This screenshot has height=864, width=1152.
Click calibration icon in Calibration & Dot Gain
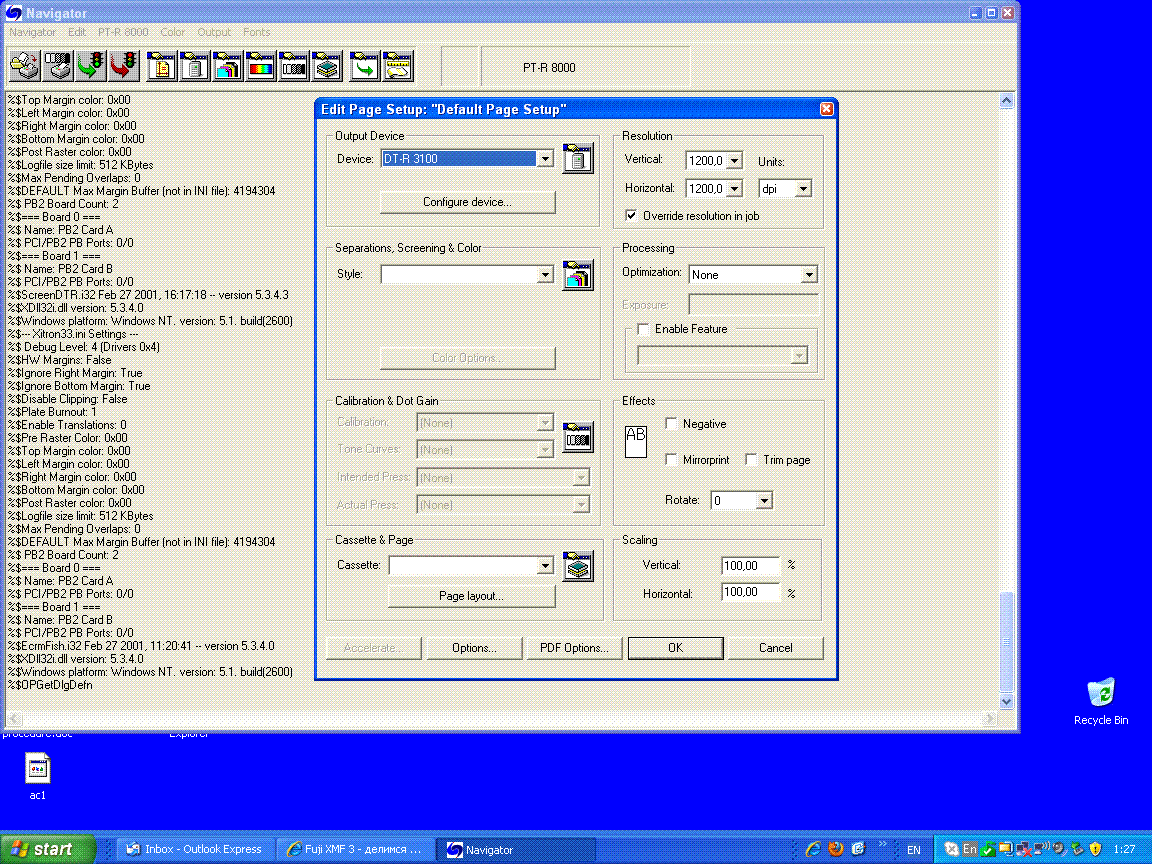[x=577, y=436]
